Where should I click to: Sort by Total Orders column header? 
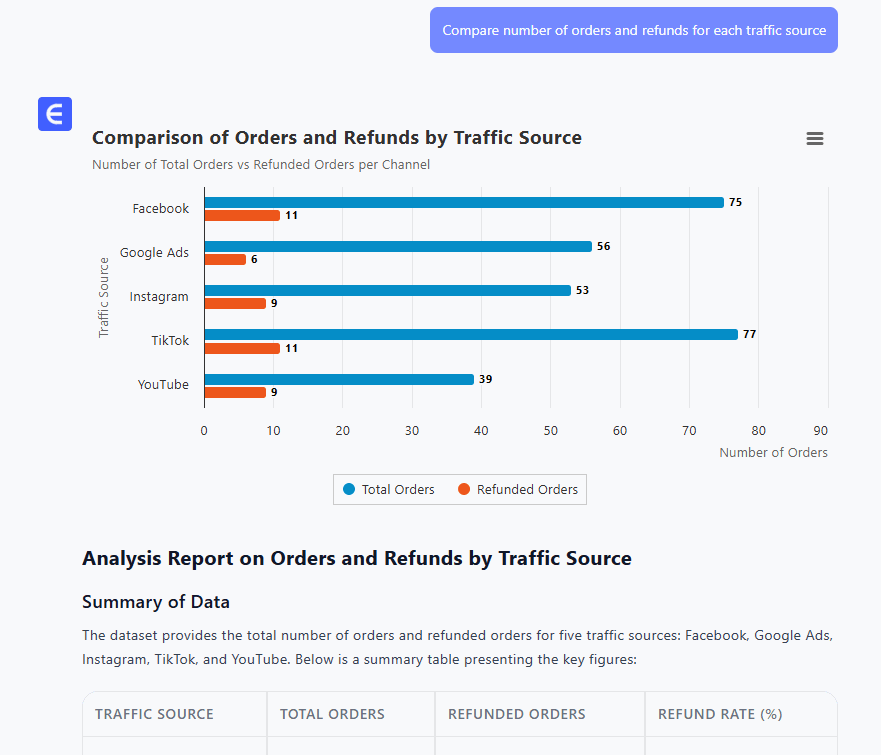(332, 714)
